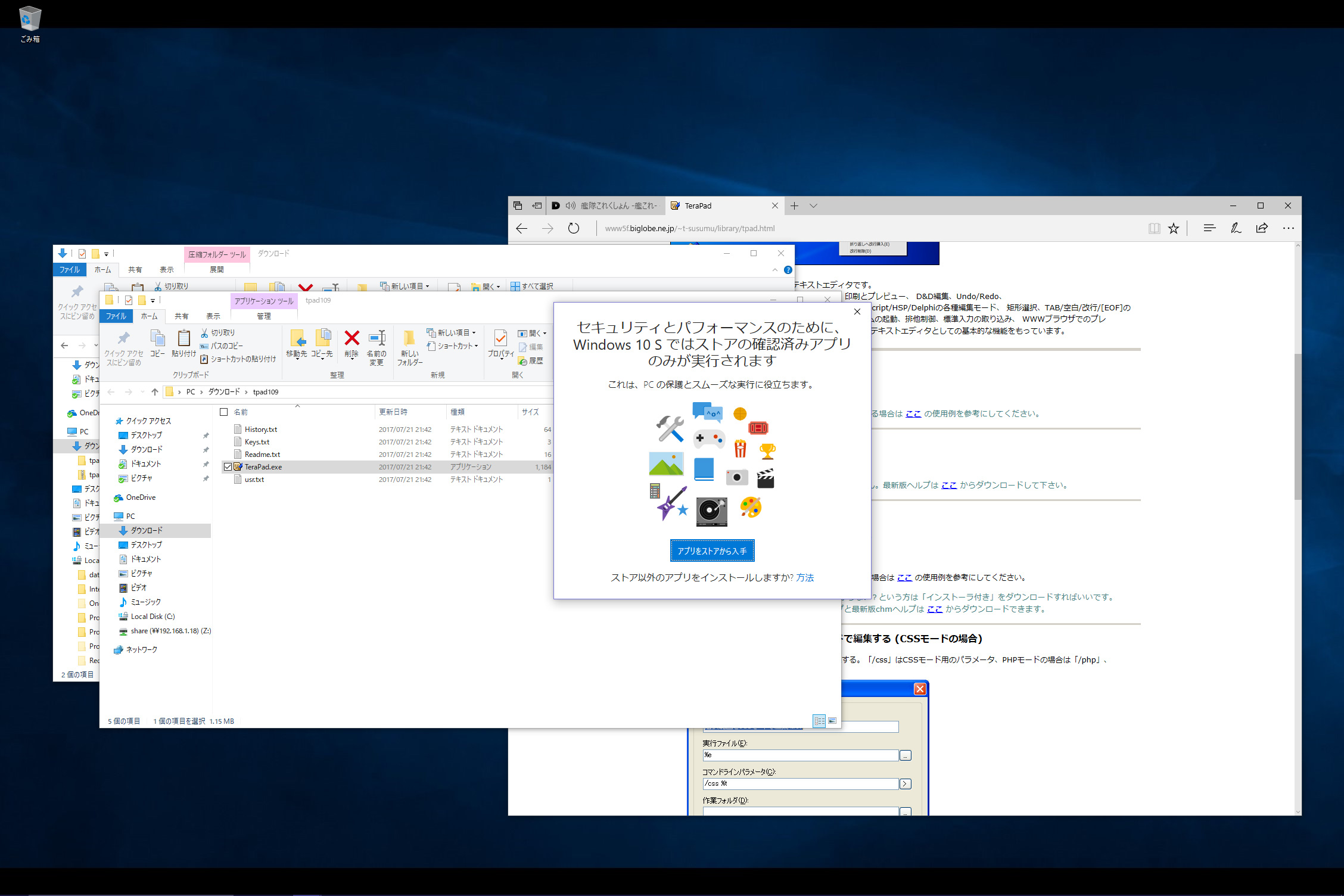Select share (Z:) network drive in navigation pane
Viewport: 1344px width, 896px height.
[170, 631]
